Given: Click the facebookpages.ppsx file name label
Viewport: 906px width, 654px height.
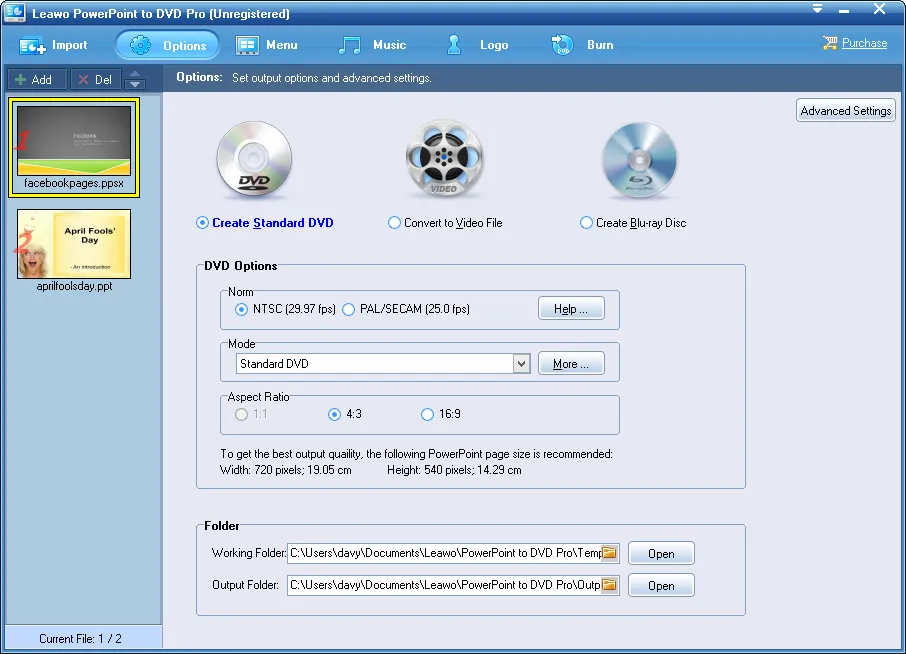Looking at the screenshot, I should pos(74,183).
